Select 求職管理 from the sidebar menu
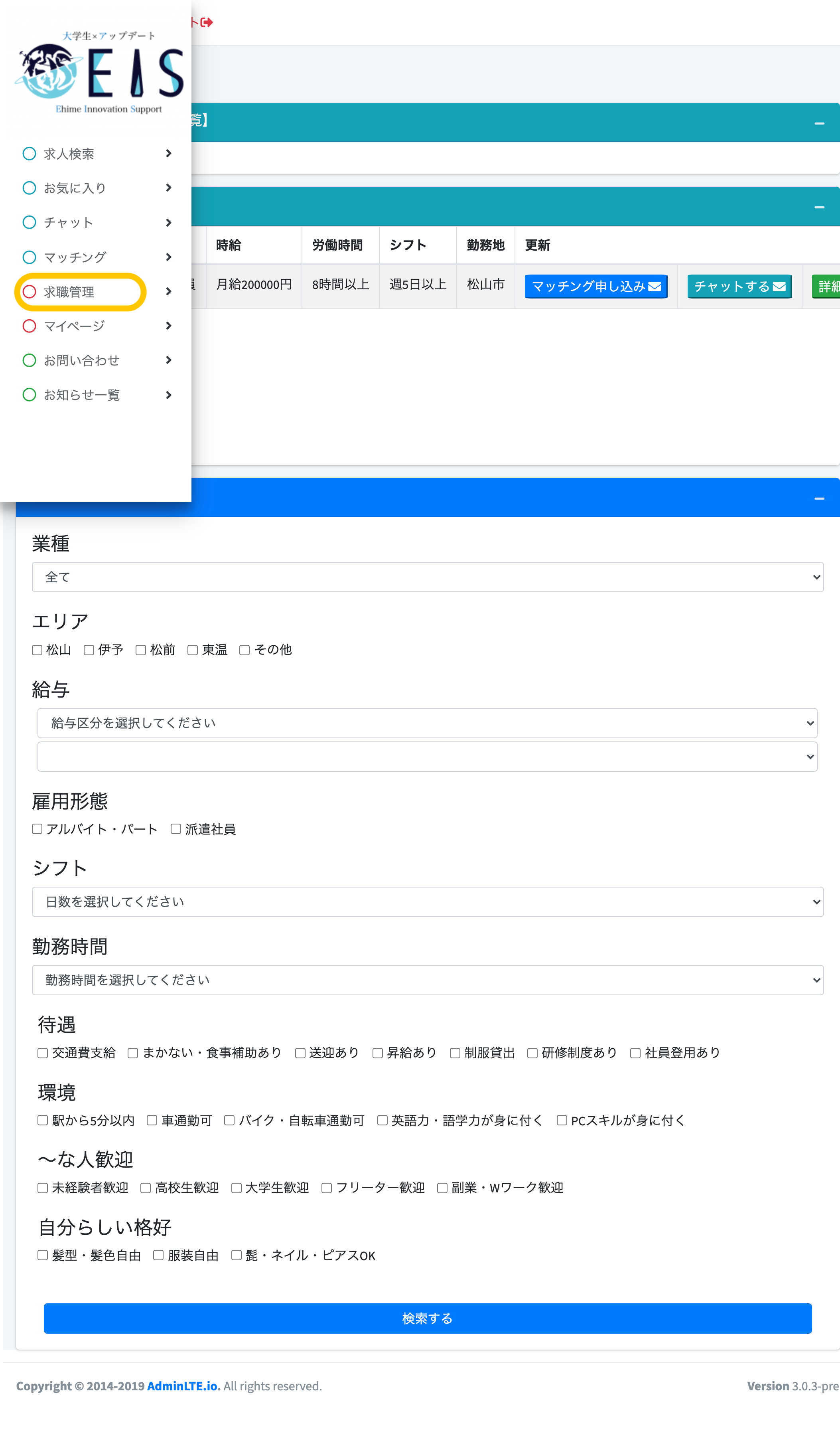The height and width of the screenshot is (1447, 840). pyautogui.click(x=70, y=292)
